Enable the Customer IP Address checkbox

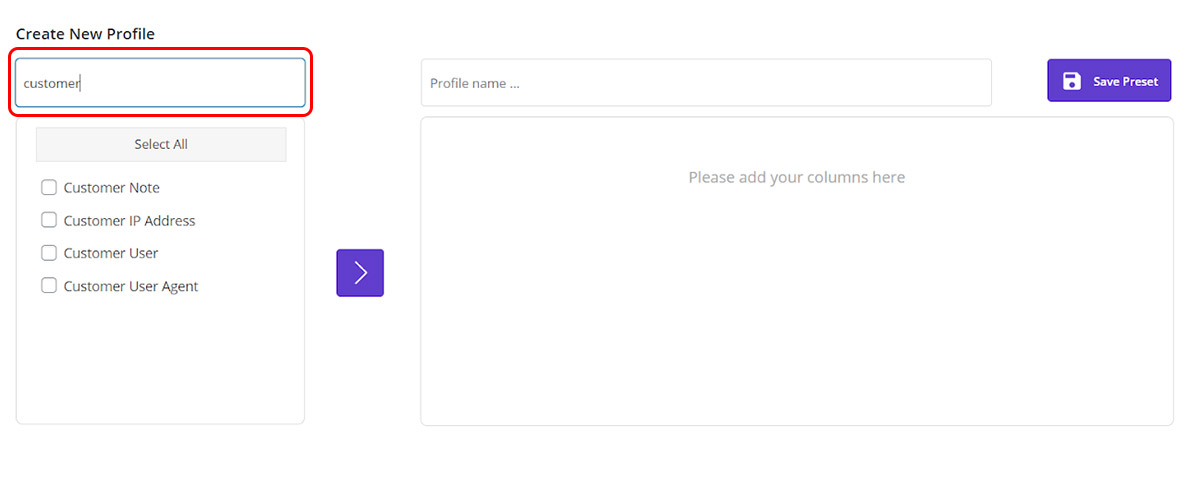point(49,220)
